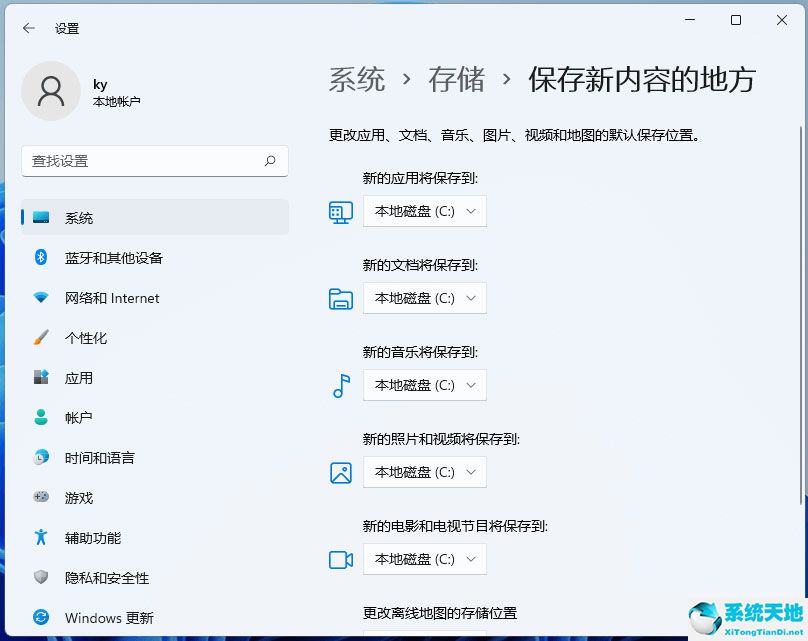
Task: Click the 辅助功能 accessibility icon
Action: (x=41, y=538)
